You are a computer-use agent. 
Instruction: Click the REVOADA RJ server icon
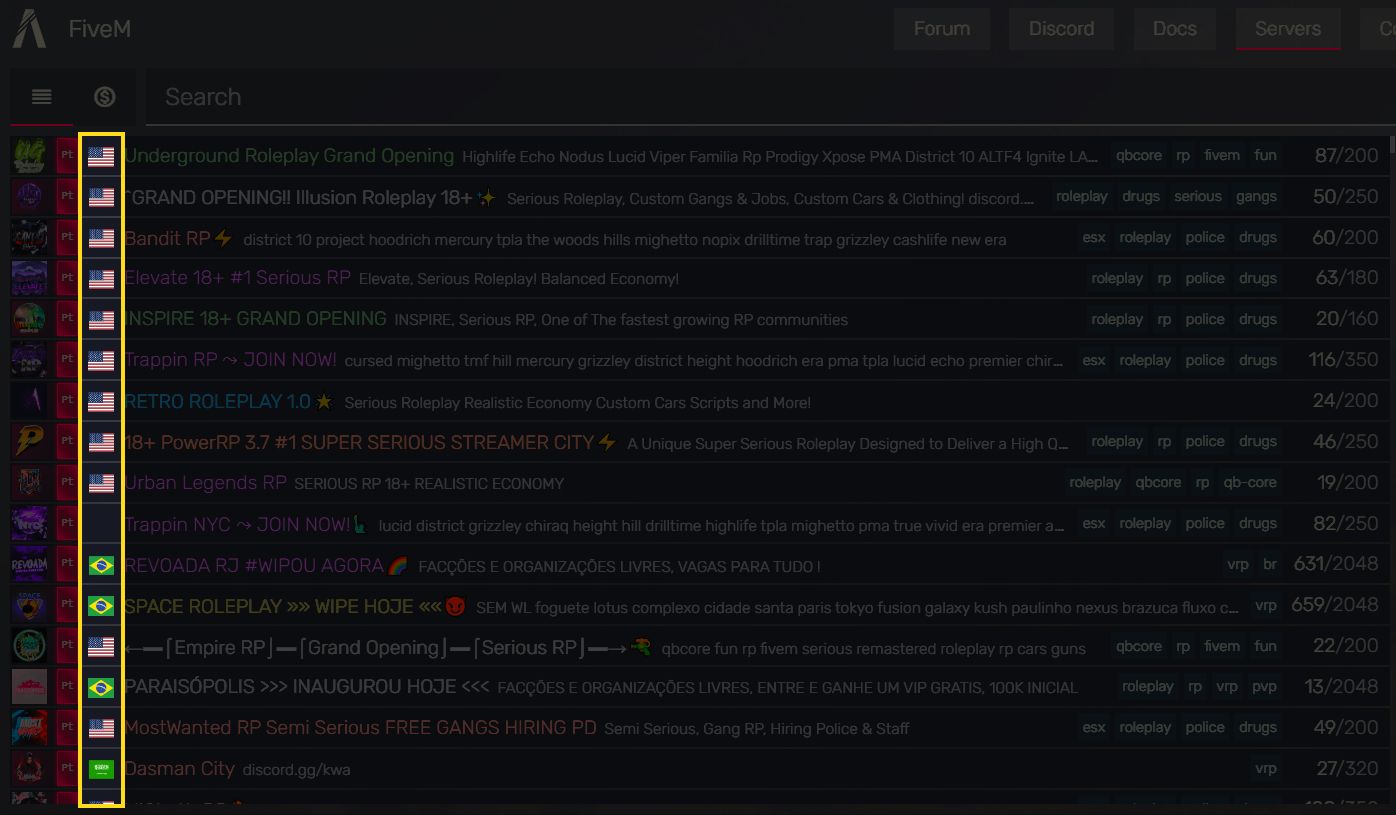click(29, 565)
